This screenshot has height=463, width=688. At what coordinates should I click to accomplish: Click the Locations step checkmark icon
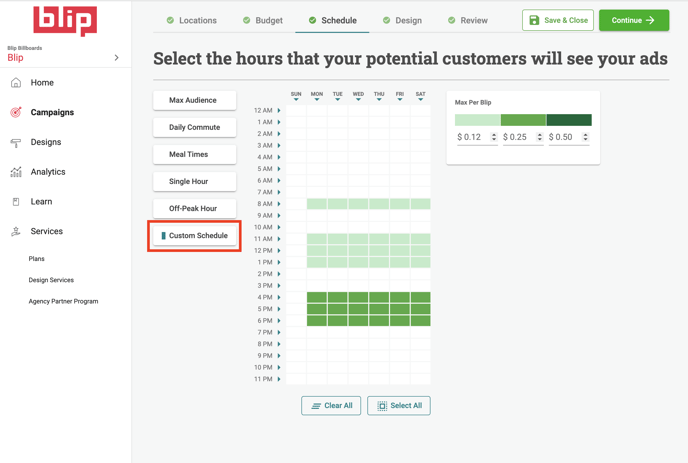[170, 20]
